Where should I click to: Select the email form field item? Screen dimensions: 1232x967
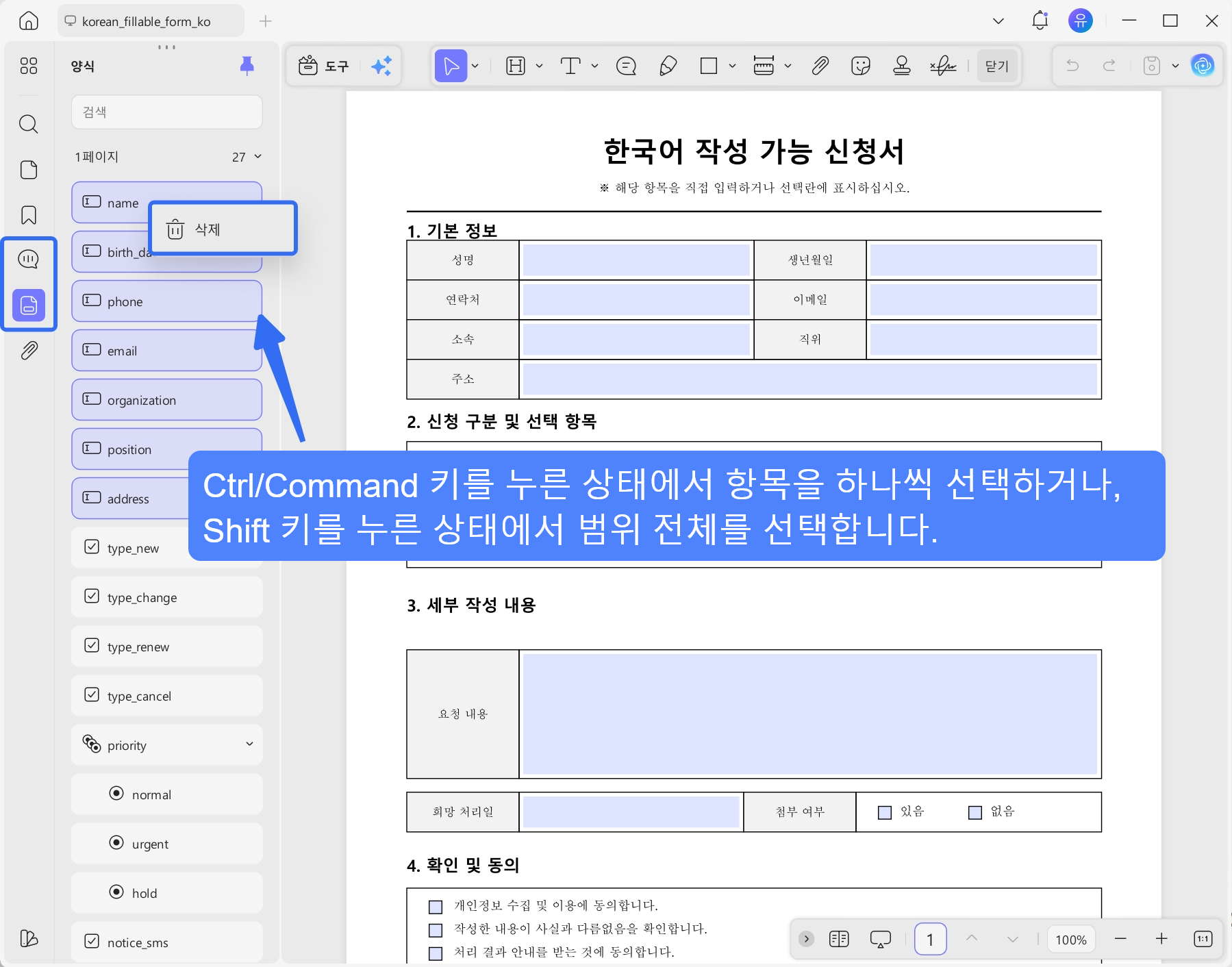pyautogui.click(x=166, y=351)
